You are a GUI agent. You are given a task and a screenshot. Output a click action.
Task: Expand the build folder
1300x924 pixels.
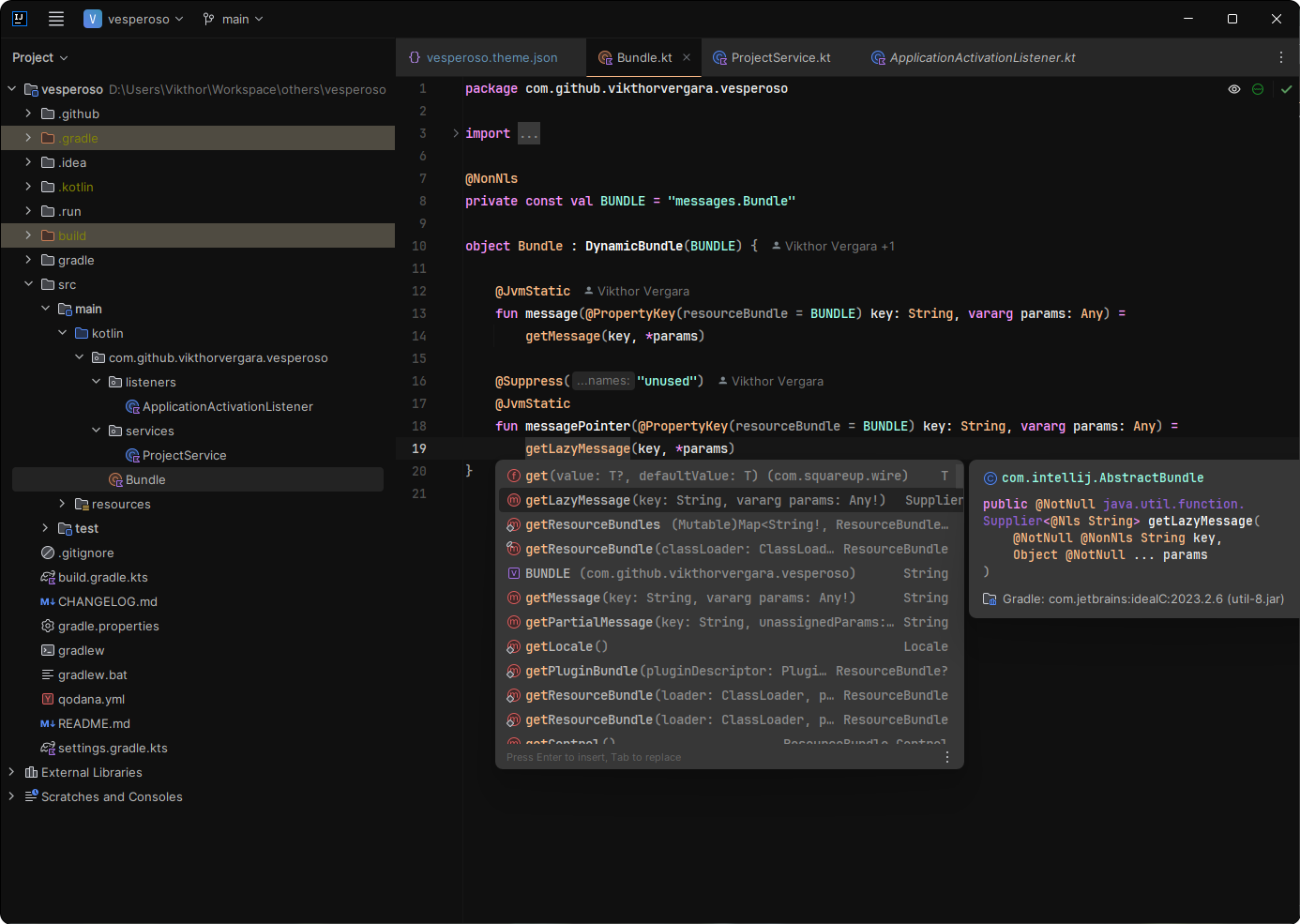pos(28,235)
